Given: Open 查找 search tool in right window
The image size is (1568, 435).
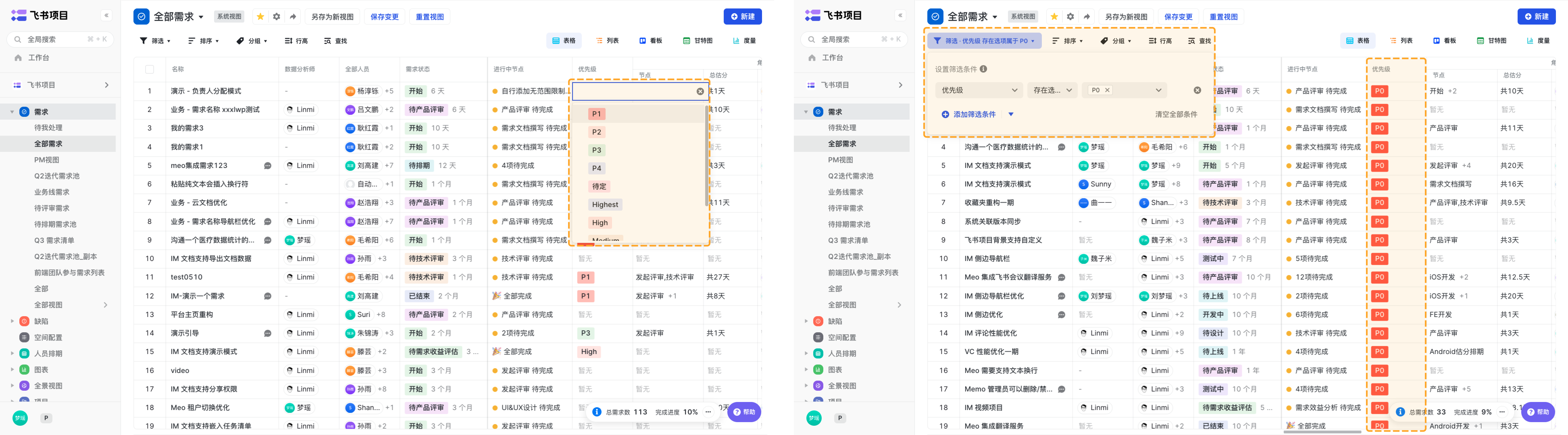Looking at the screenshot, I should click(1199, 41).
